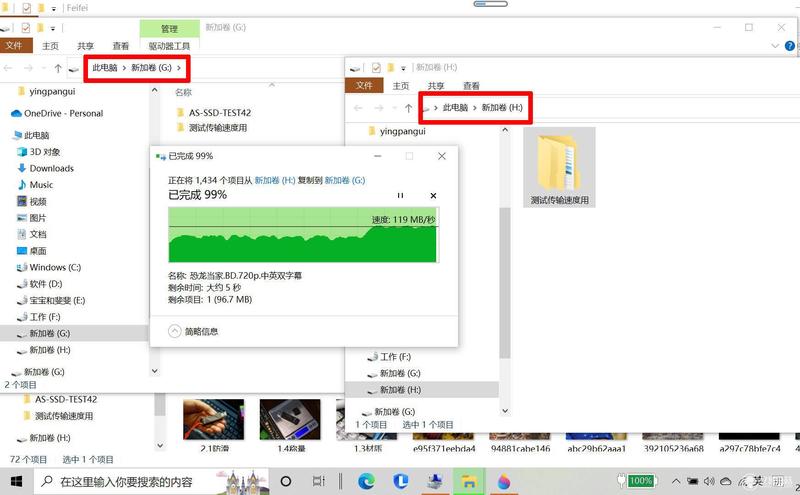Open Explorer help question mark icon

click(x=789, y=46)
